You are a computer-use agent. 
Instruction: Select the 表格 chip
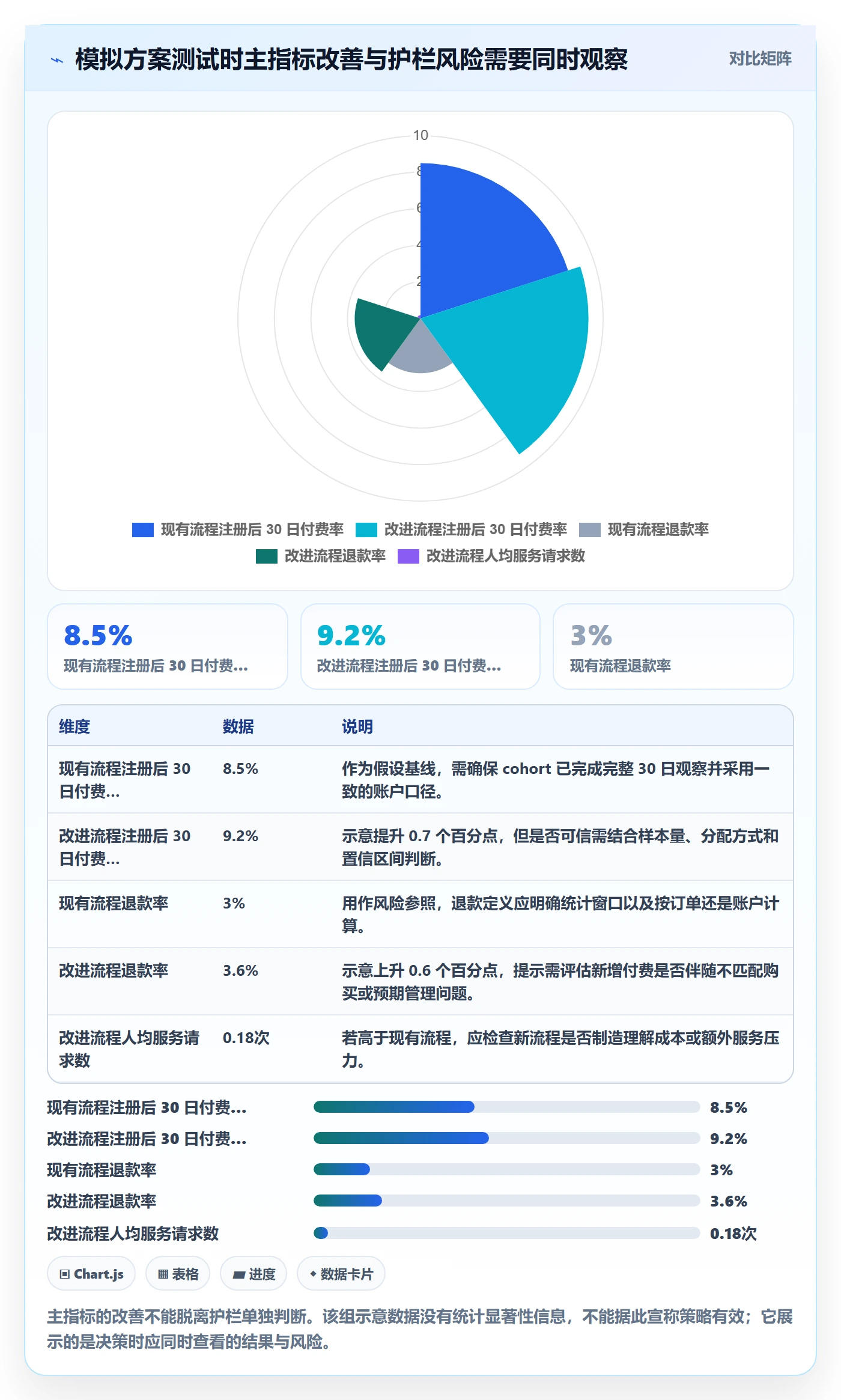(178, 1273)
